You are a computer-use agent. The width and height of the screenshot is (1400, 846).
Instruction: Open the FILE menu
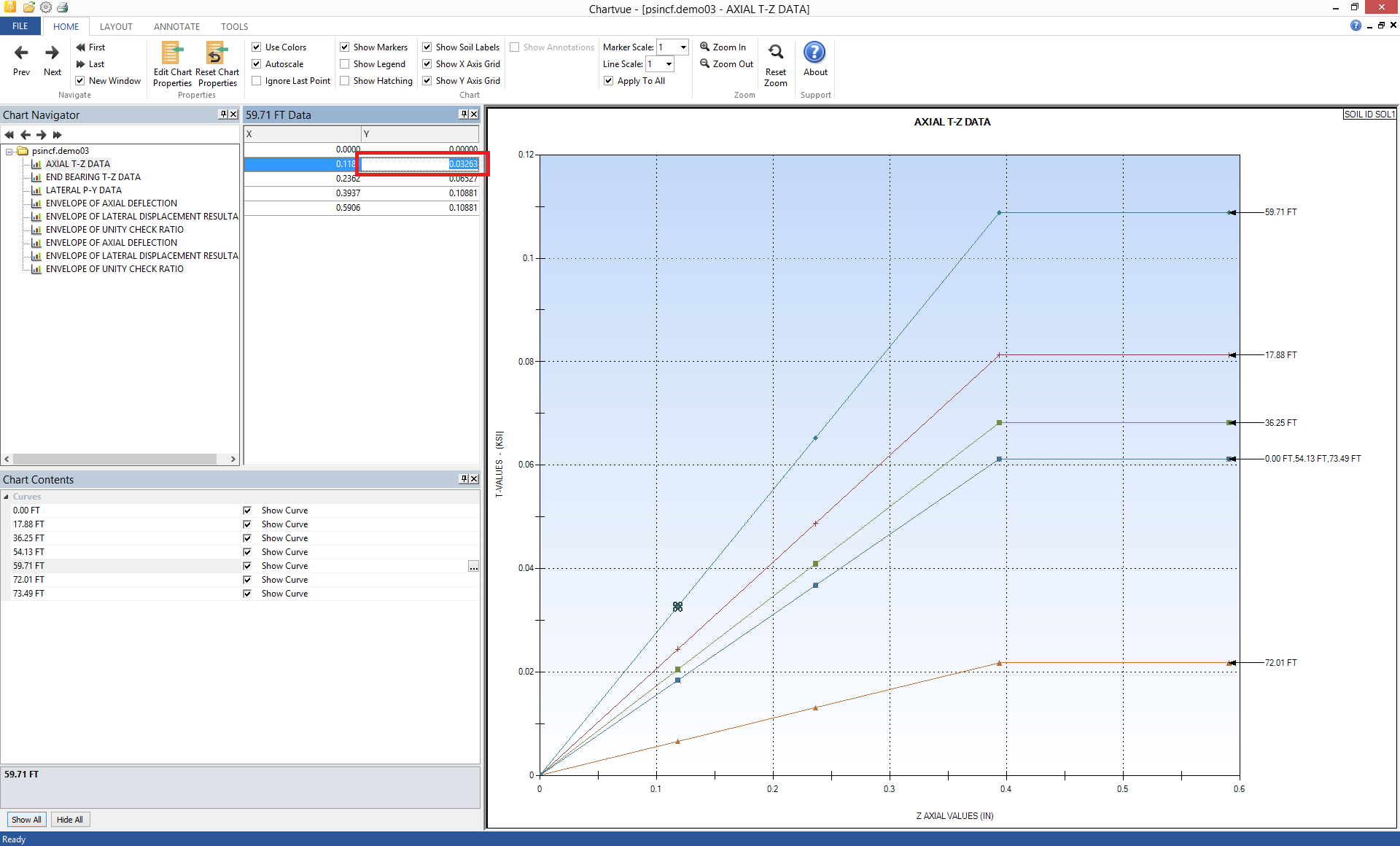click(x=20, y=26)
